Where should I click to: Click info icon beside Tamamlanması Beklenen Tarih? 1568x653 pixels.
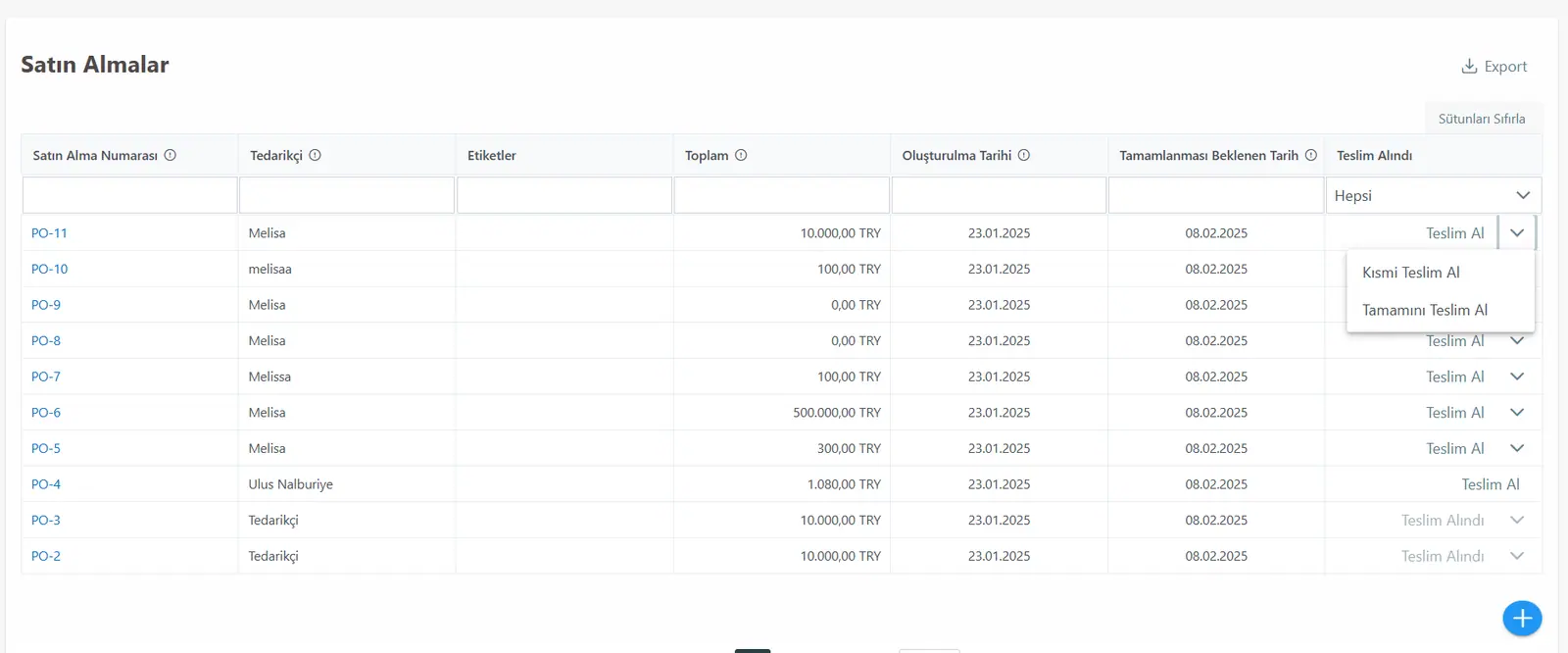point(1311,155)
